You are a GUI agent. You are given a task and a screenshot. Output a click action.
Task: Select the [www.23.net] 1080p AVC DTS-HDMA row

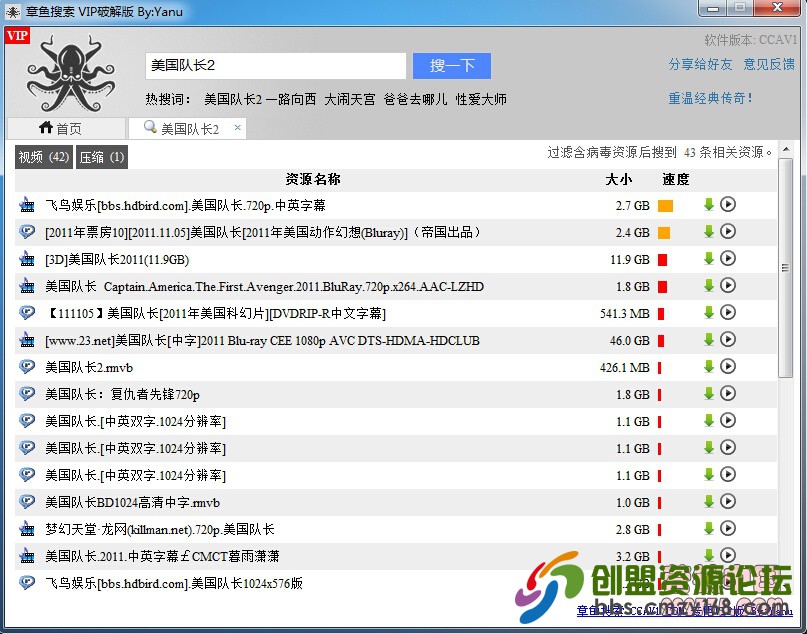tap(396, 340)
